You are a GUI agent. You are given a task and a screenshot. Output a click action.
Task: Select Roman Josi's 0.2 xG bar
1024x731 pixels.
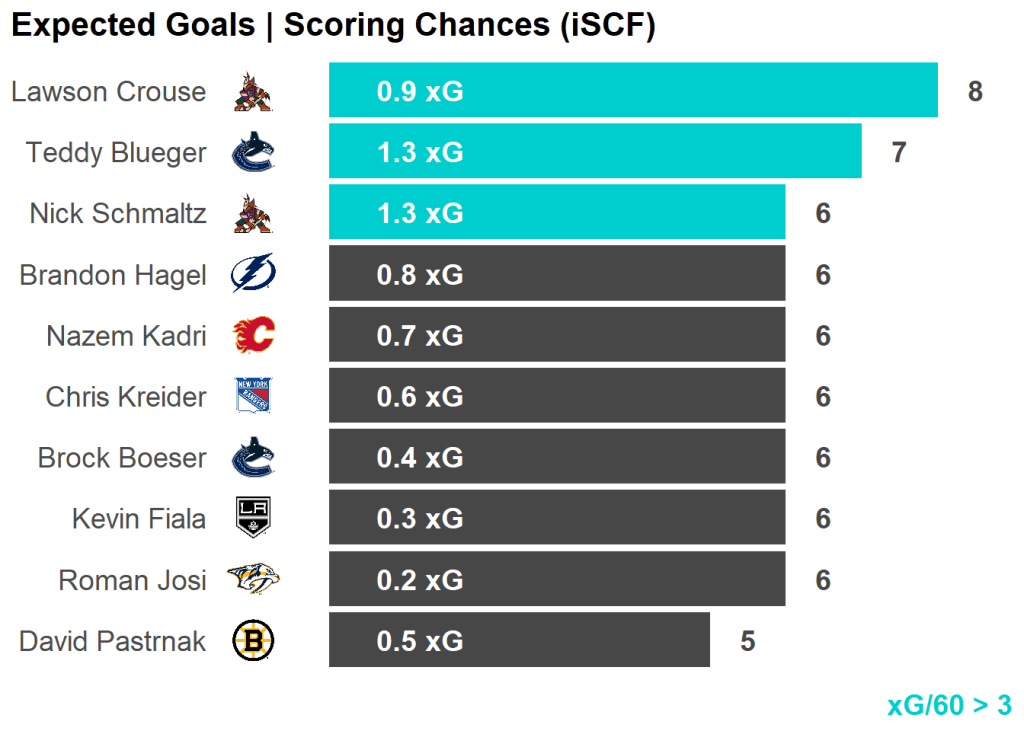click(x=557, y=579)
